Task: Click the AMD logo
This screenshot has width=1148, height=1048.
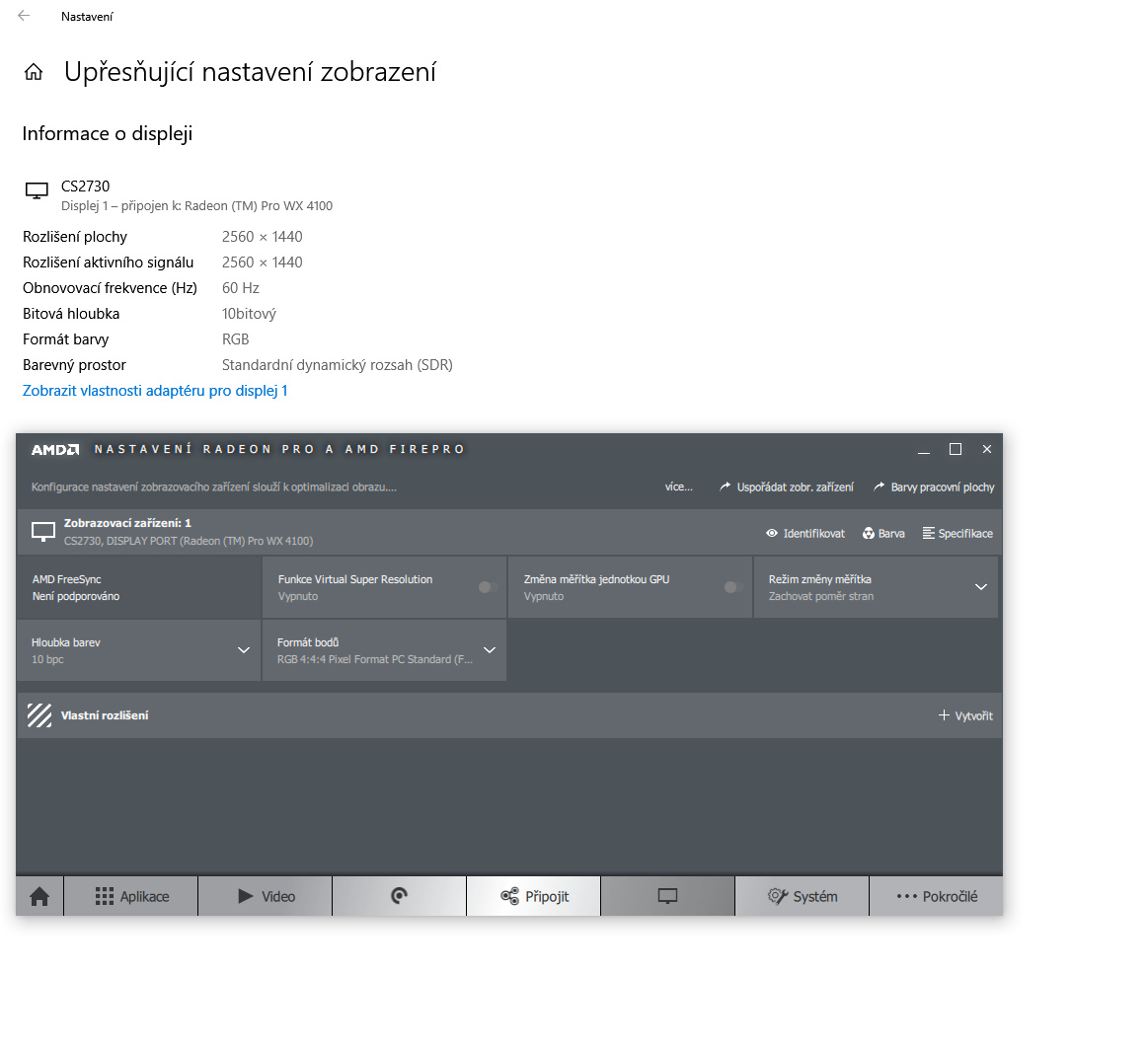Action: click(x=54, y=450)
